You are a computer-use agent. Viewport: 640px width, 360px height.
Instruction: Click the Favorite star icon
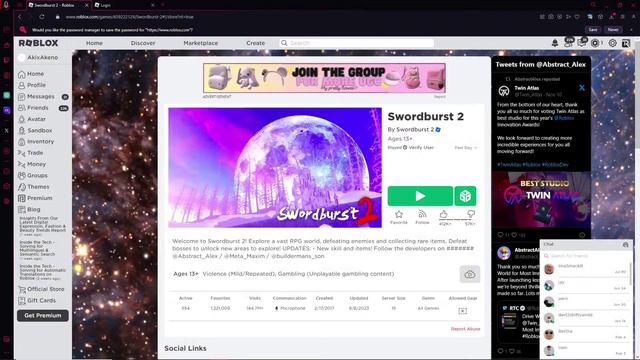(x=399, y=214)
